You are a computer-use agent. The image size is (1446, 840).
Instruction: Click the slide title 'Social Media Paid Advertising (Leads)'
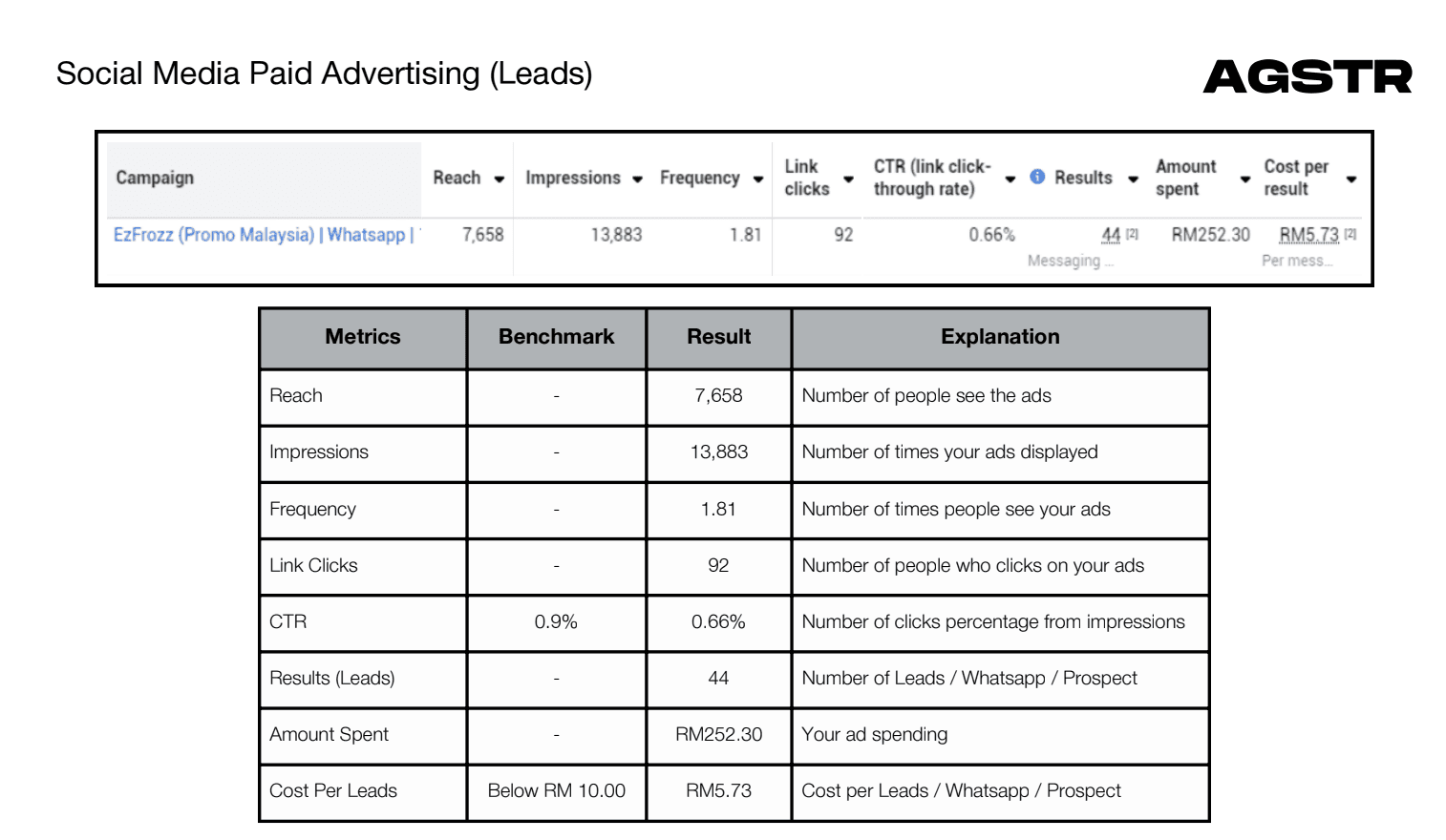(325, 73)
